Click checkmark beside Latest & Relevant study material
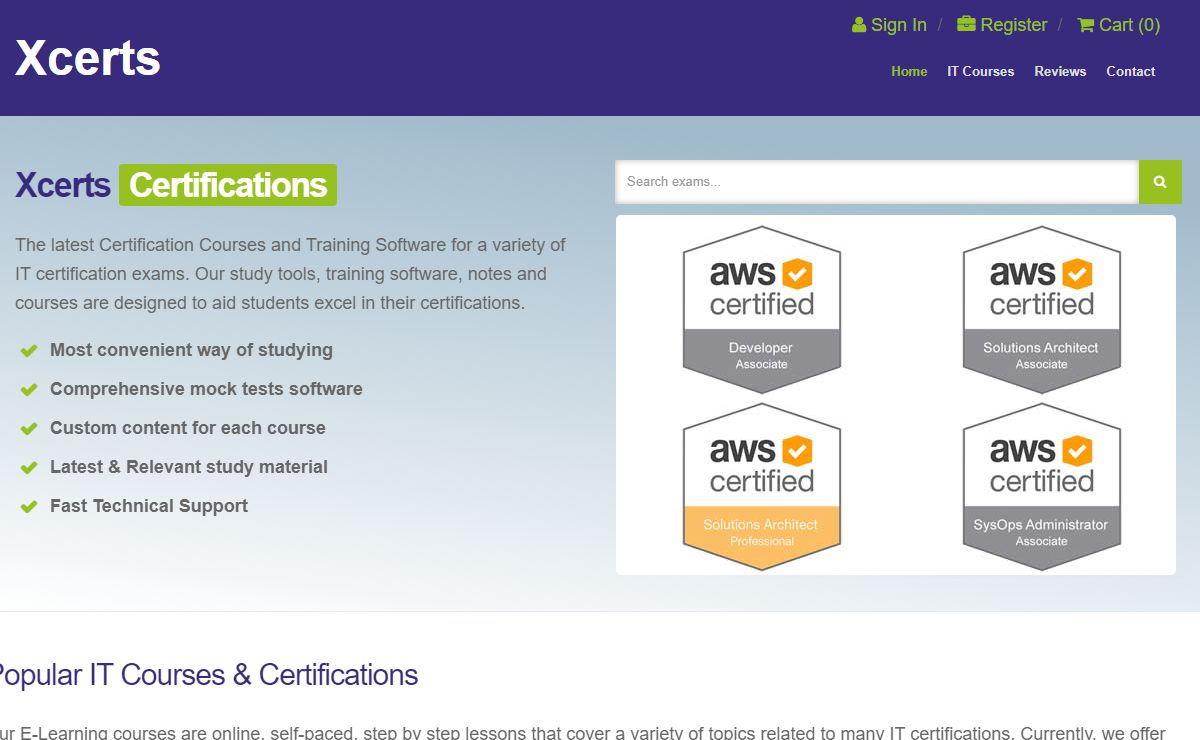 pyautogui.click(x=29, y=467)
